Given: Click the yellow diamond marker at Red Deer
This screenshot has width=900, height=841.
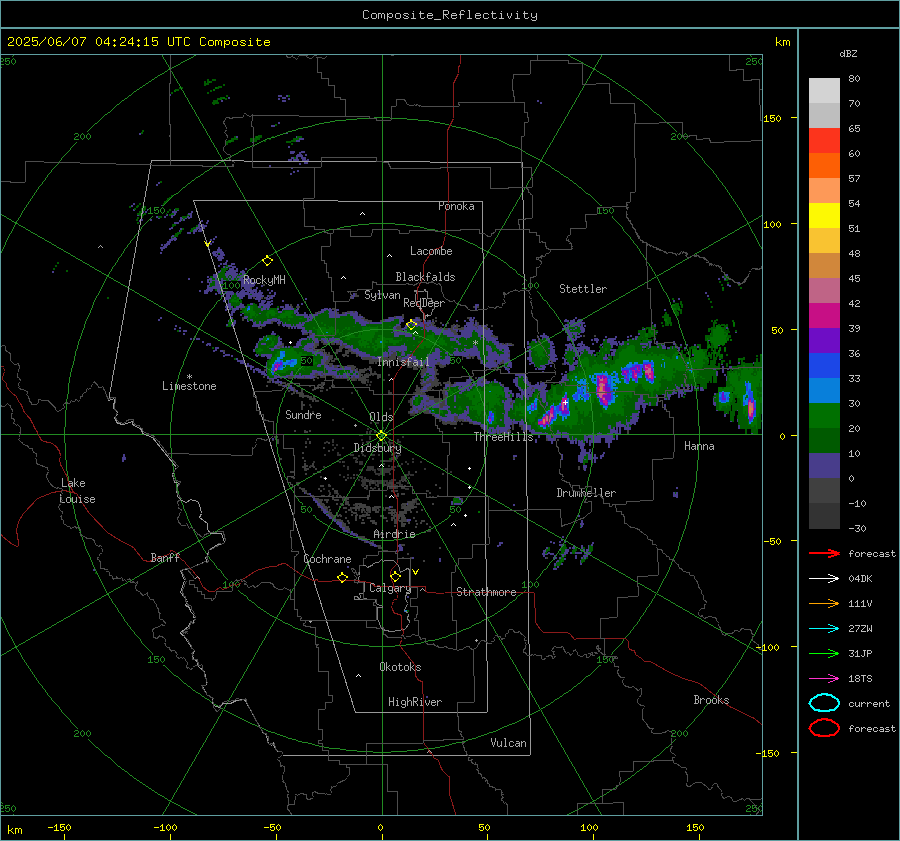Looking at the screenshot, I should (411, 325).
